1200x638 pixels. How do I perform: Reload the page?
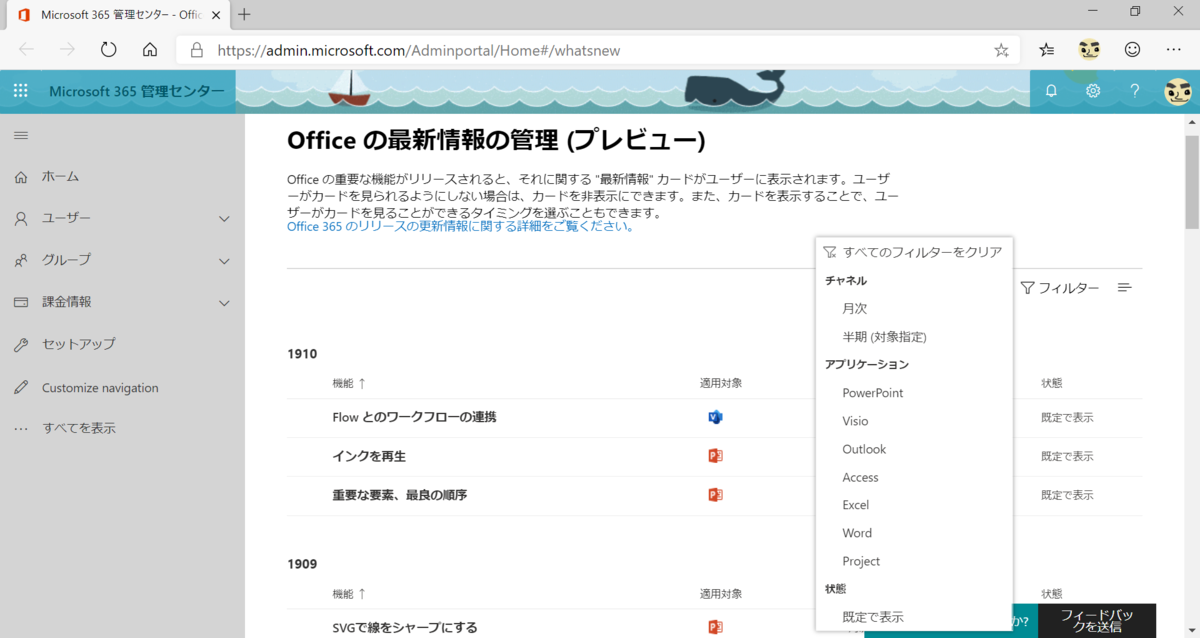click(108, 49)
